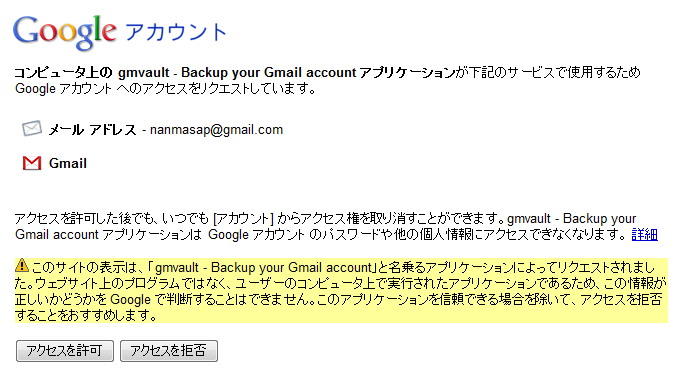Click the アクセスを拒否 button
680x374 pixels.
click(169, 351)
